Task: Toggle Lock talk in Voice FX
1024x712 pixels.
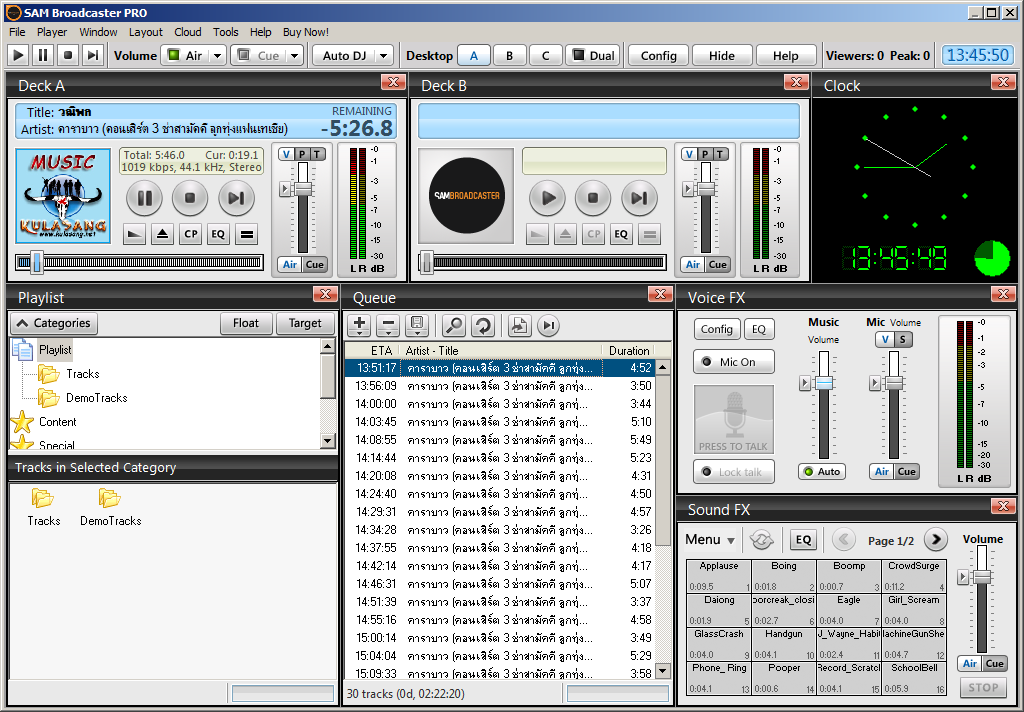Action: (x=734, y=472)
